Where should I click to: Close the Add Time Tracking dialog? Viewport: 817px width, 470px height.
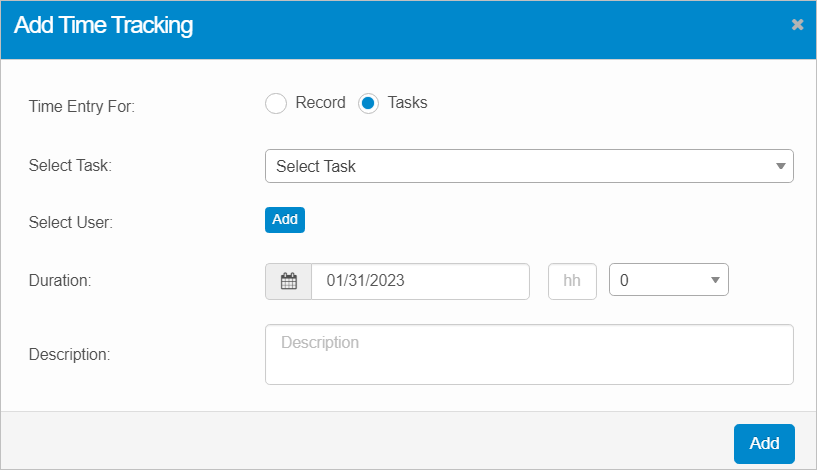[797, 25]
